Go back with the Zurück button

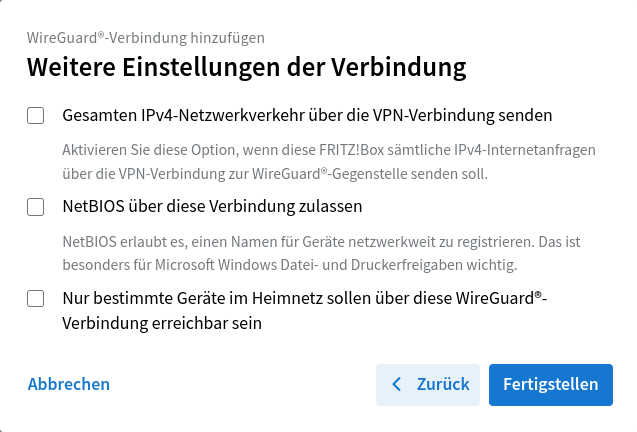(428, 384)
